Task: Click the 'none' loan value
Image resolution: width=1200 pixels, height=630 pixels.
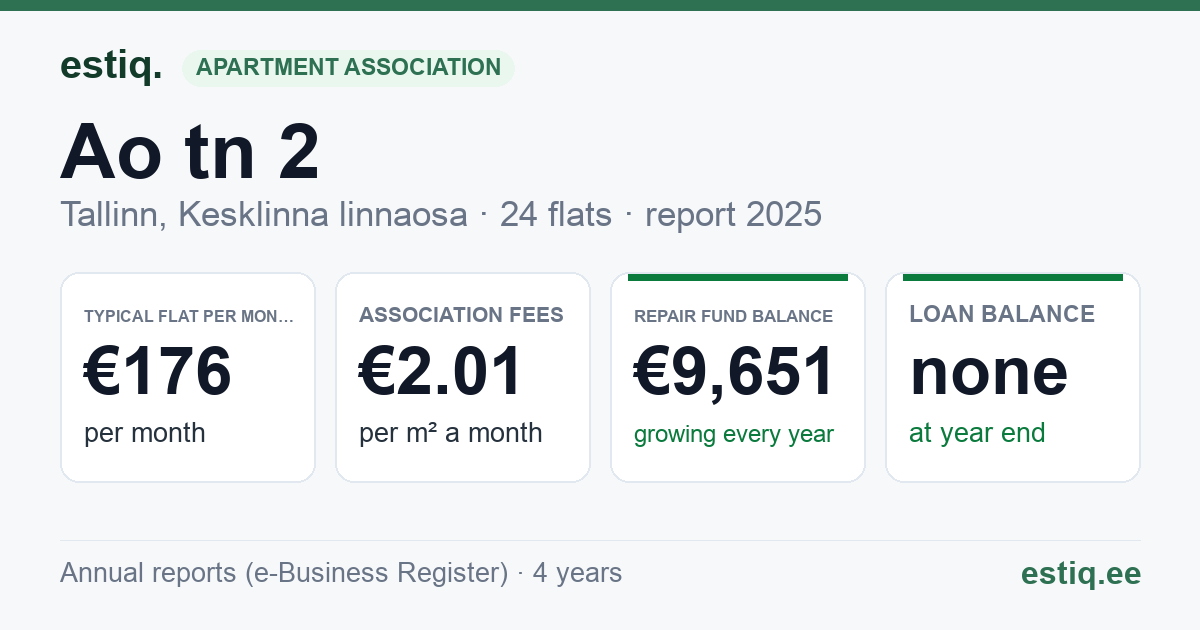Action: 989,371
